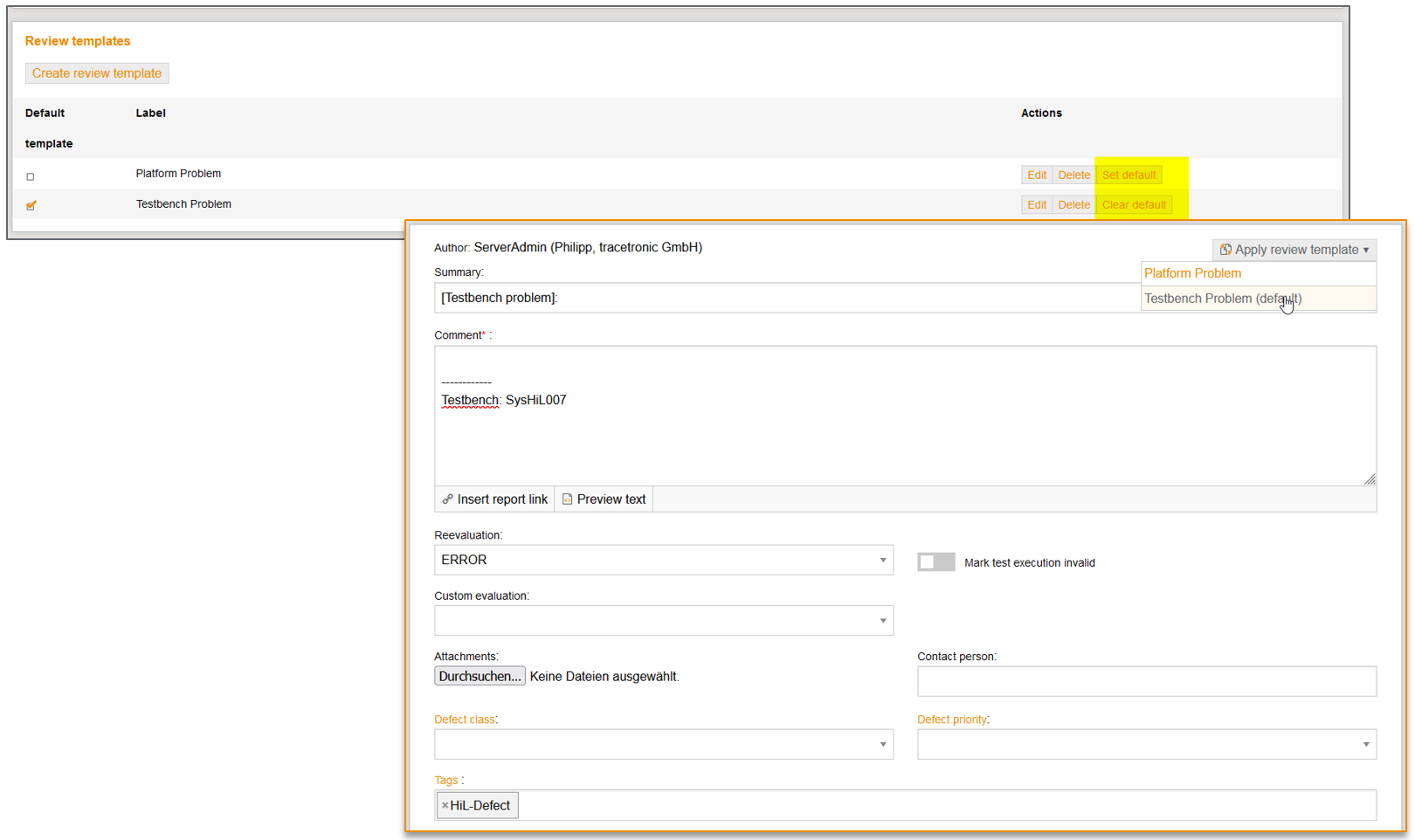1415x840 pixels.
Task: Select Platform Problem from template menu
Action: 1192,273
